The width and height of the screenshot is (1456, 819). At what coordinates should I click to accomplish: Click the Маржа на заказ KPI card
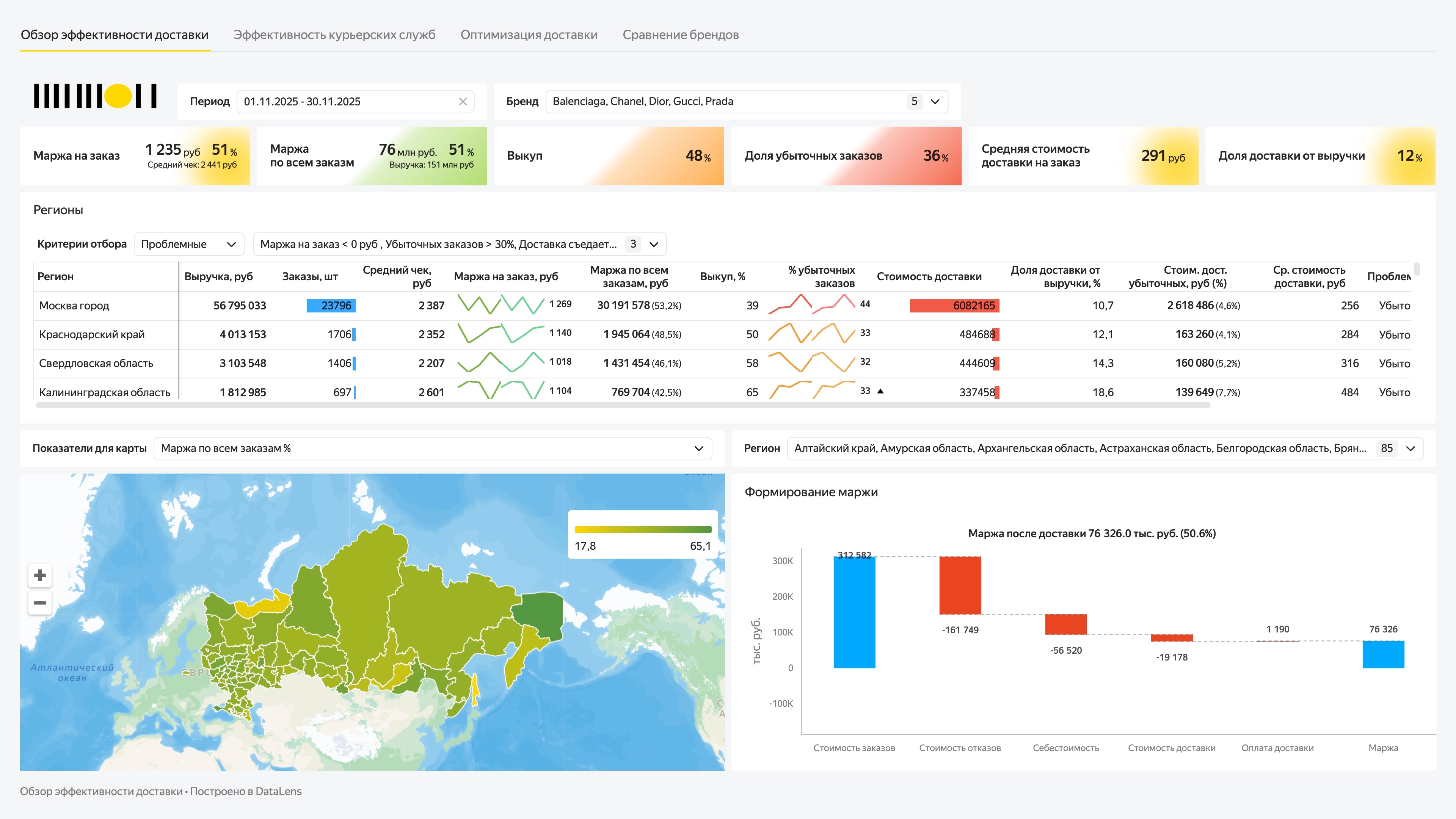coord(135,156)
